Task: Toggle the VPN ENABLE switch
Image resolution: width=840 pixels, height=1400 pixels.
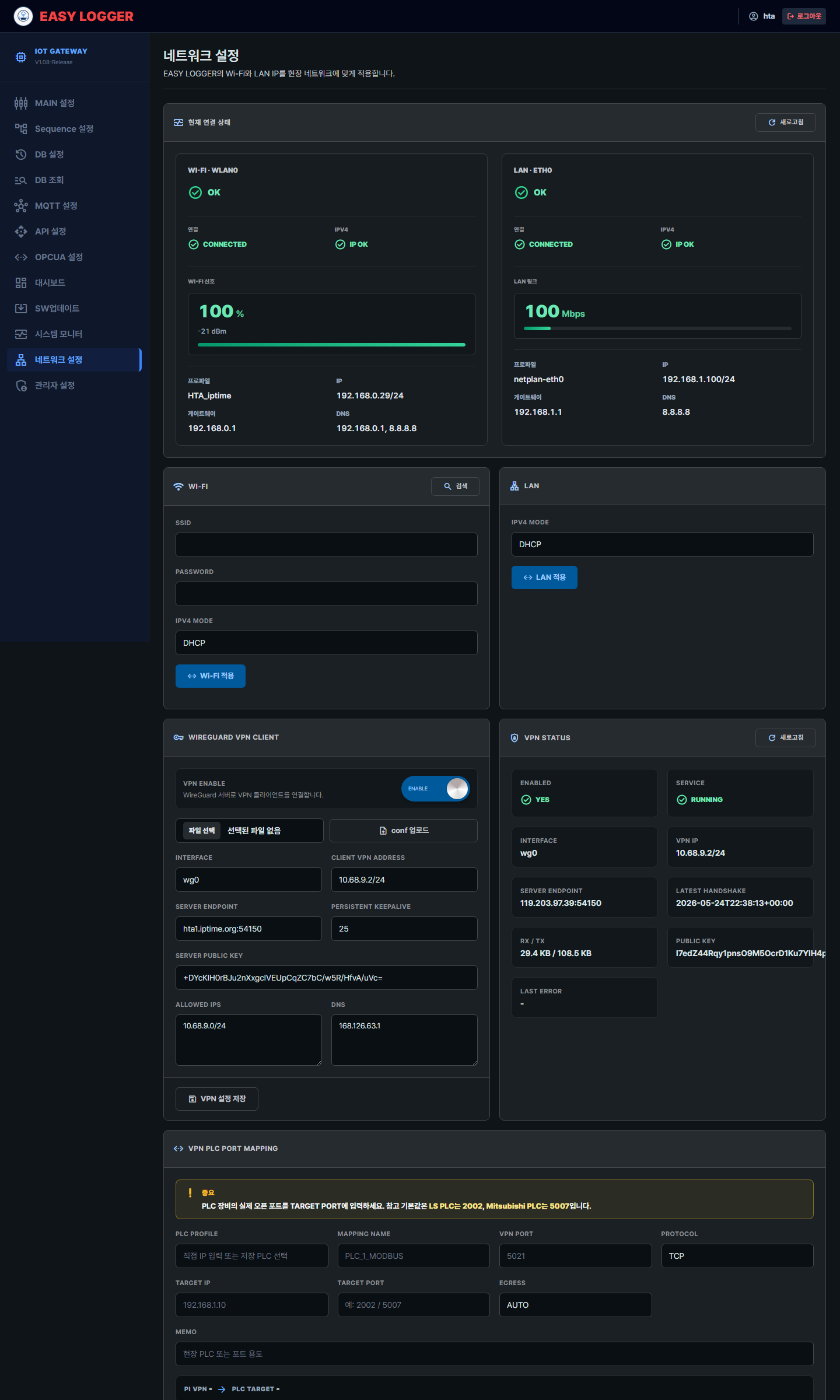Action: coord(435,789)
